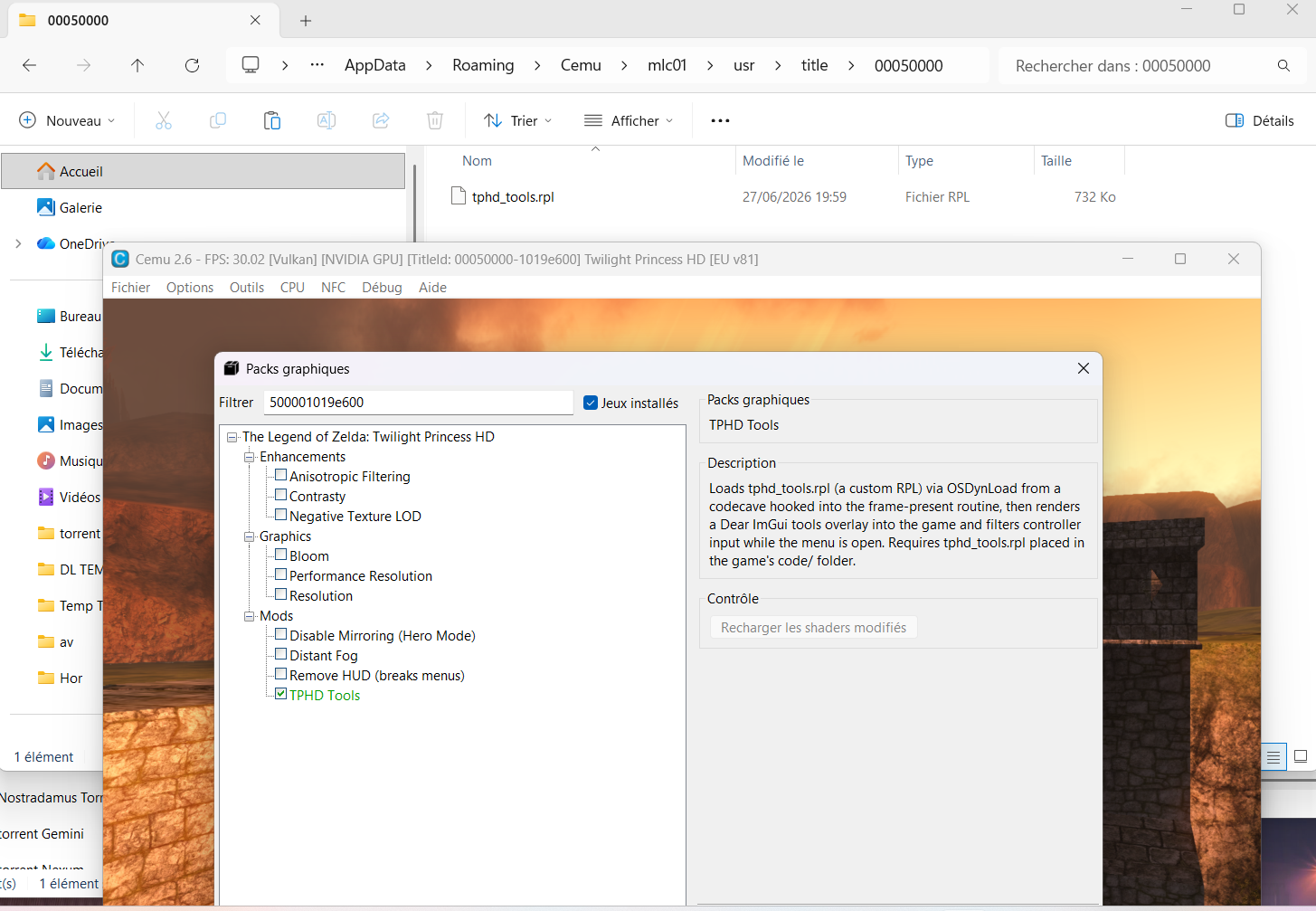This screenshot has height=911, width=1316.
Task: Open Cemu Débug menu
Action: pos(382,287)
